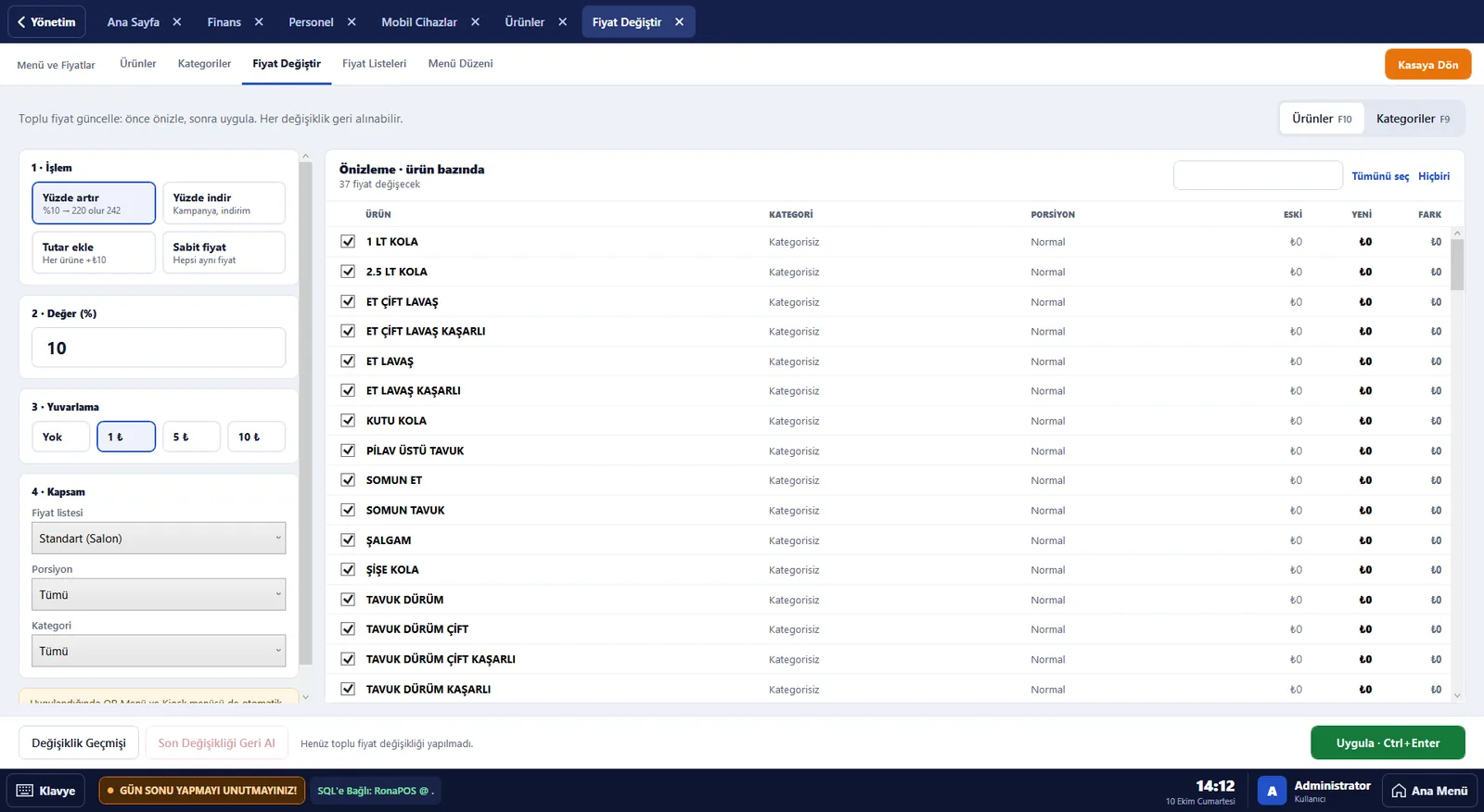This screenshot has width=1484, height=812.
Task: Open the Menü Düzeni sub-tab
Action: [460, 64]
